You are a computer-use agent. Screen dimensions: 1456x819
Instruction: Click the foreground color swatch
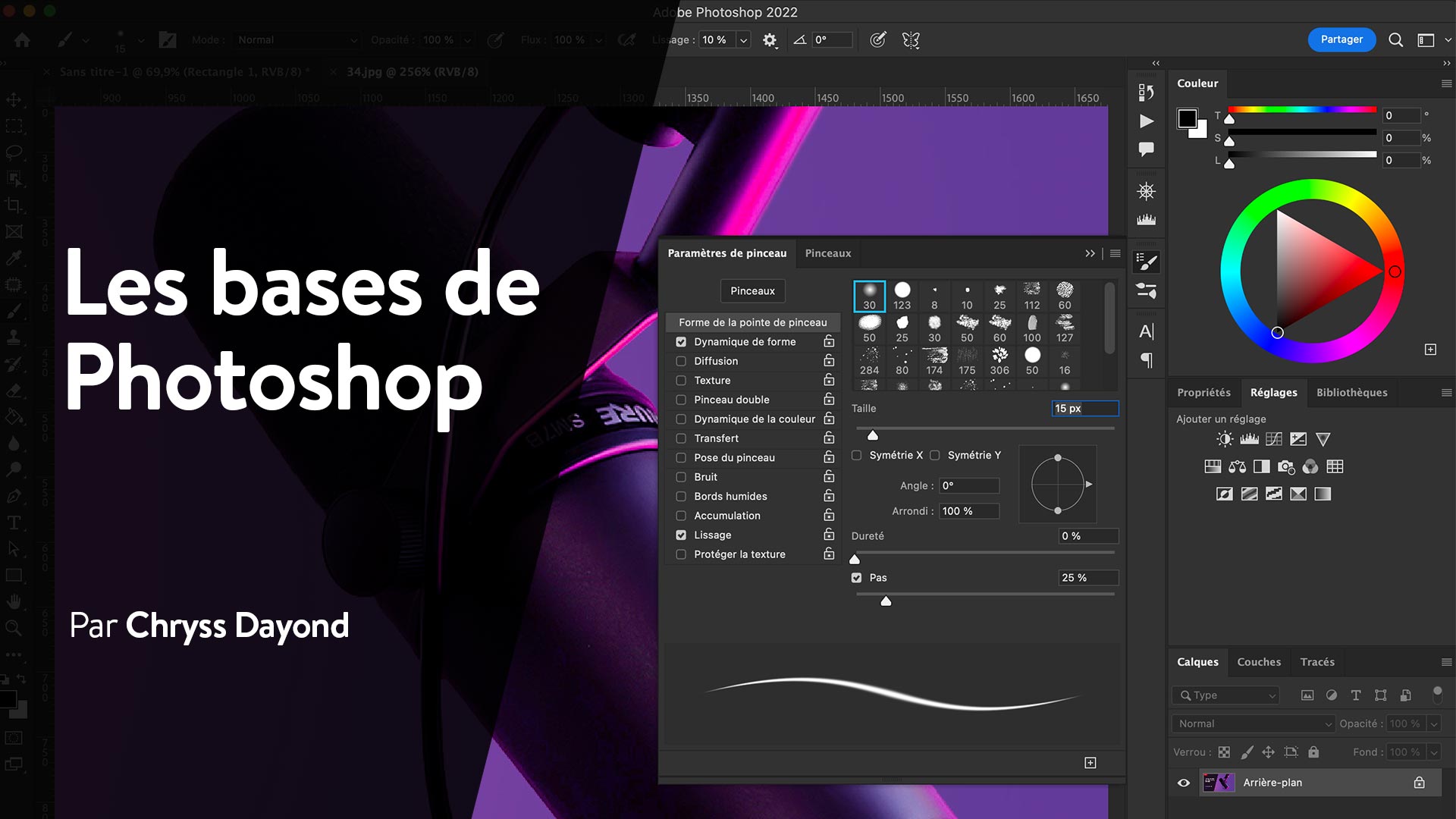point(1187,119)
